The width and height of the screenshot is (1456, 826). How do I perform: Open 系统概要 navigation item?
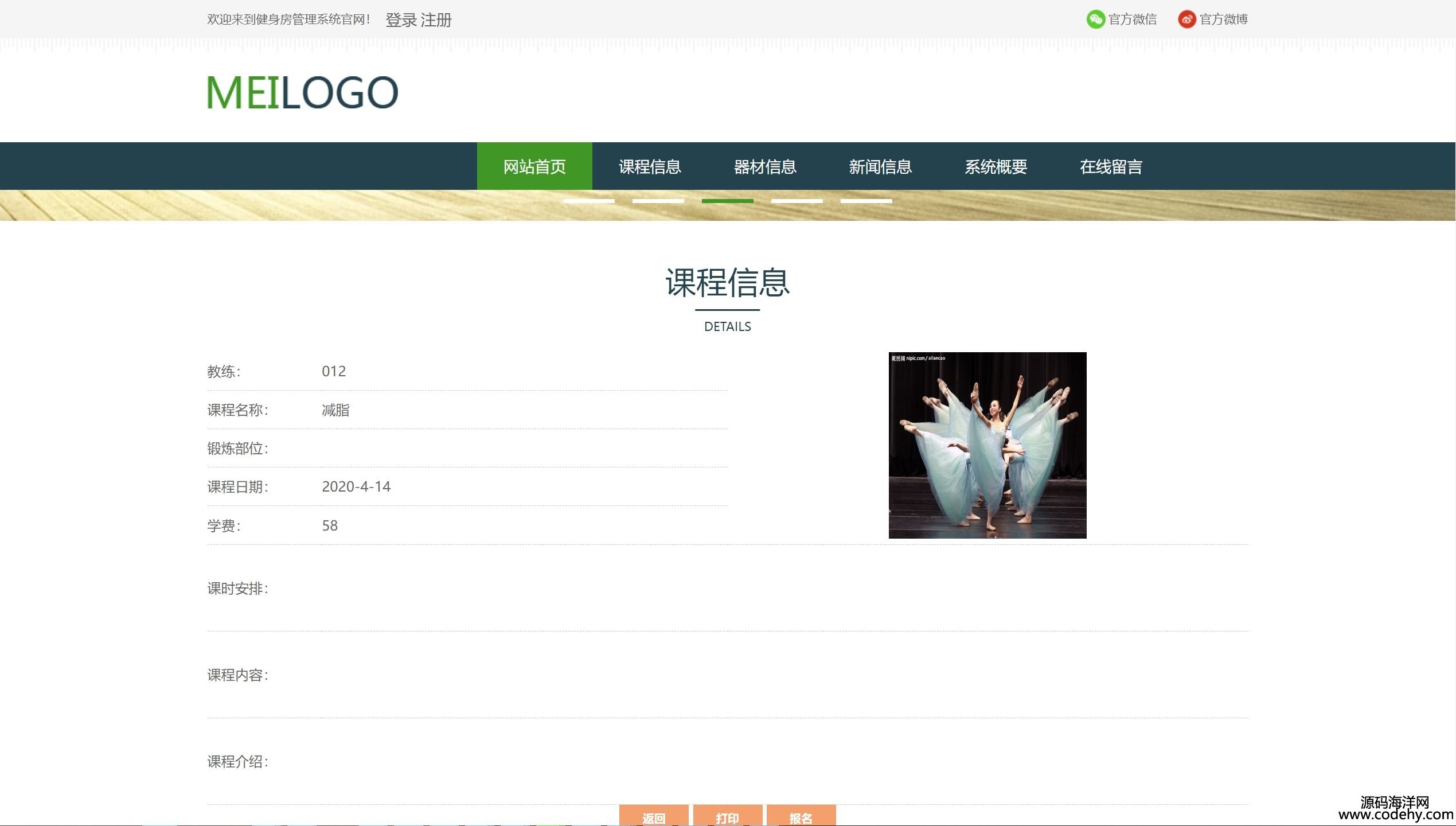click(996, 166)
